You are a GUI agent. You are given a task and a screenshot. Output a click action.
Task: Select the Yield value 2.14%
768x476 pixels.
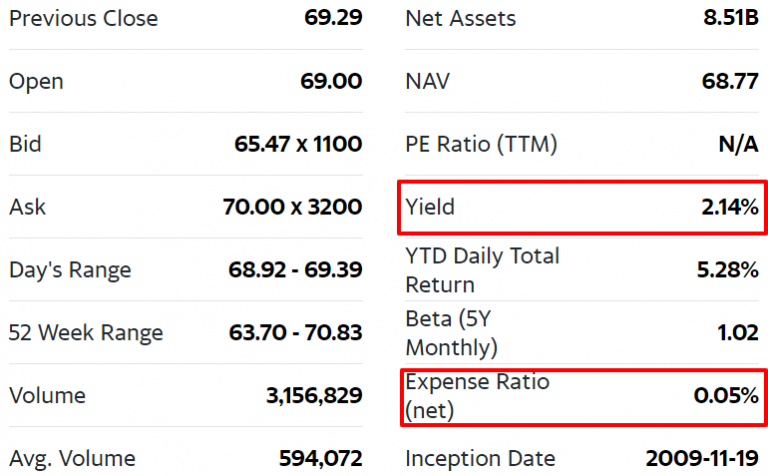728,207
